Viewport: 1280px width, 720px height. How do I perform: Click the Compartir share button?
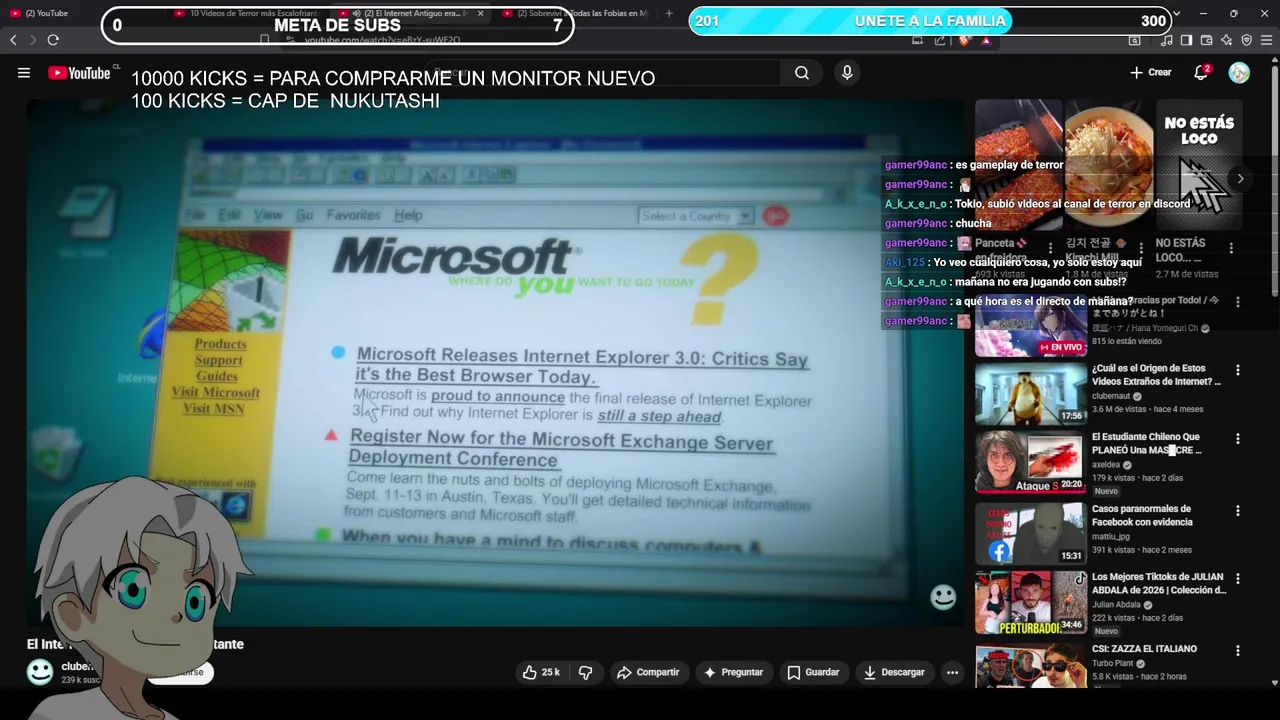[648, 673]
